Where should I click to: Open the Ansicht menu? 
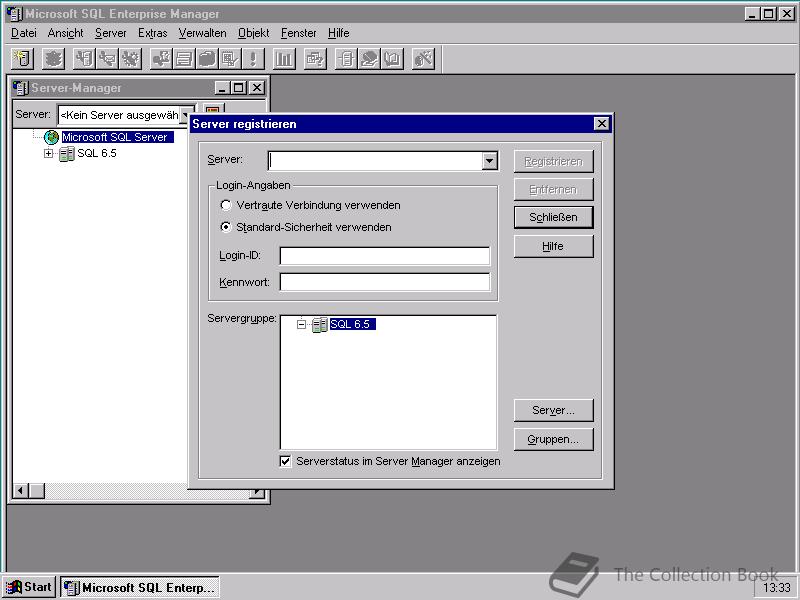(x=65, y=33)
